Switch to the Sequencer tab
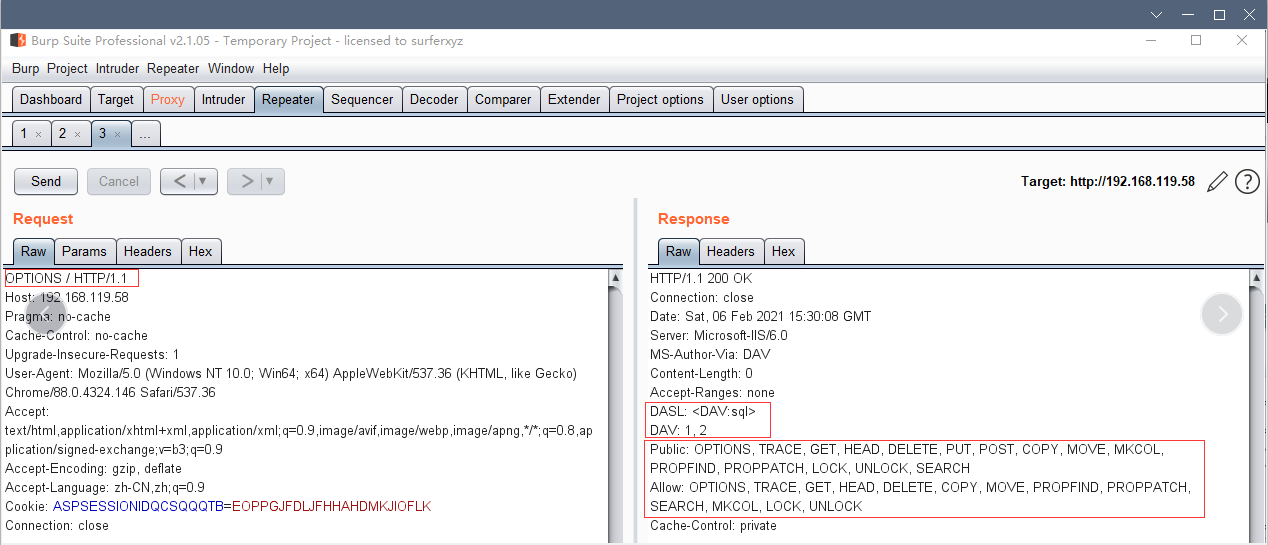Viewport: 1268px width, 545px height. 362,99
